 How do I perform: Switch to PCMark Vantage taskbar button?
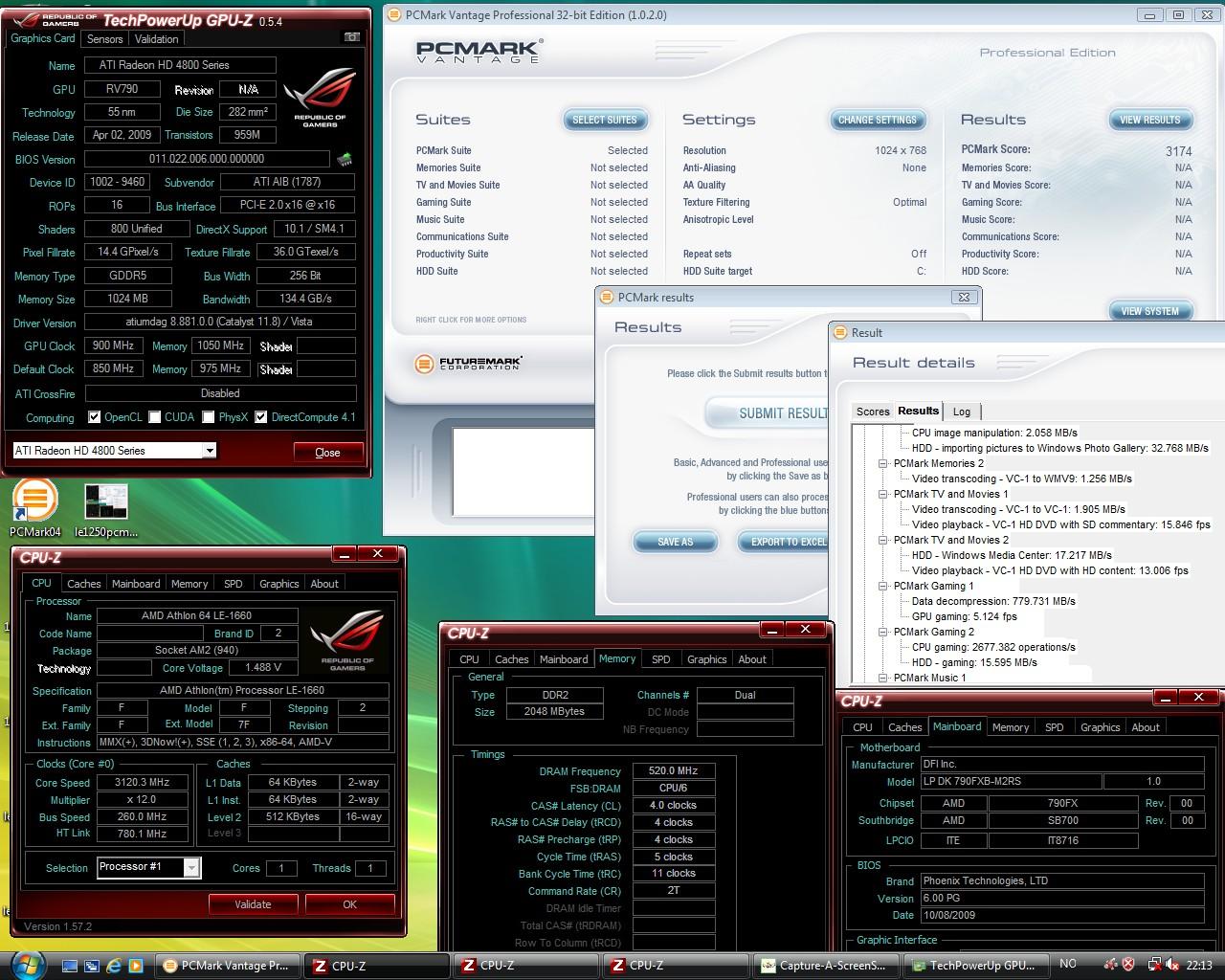tap(227, 966)
